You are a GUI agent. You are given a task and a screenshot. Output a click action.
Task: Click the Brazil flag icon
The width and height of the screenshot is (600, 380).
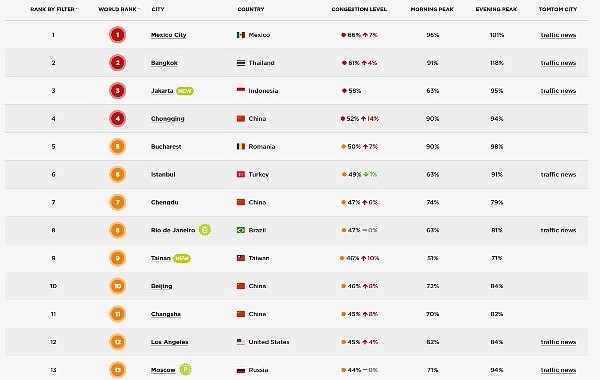pos(241,230)
